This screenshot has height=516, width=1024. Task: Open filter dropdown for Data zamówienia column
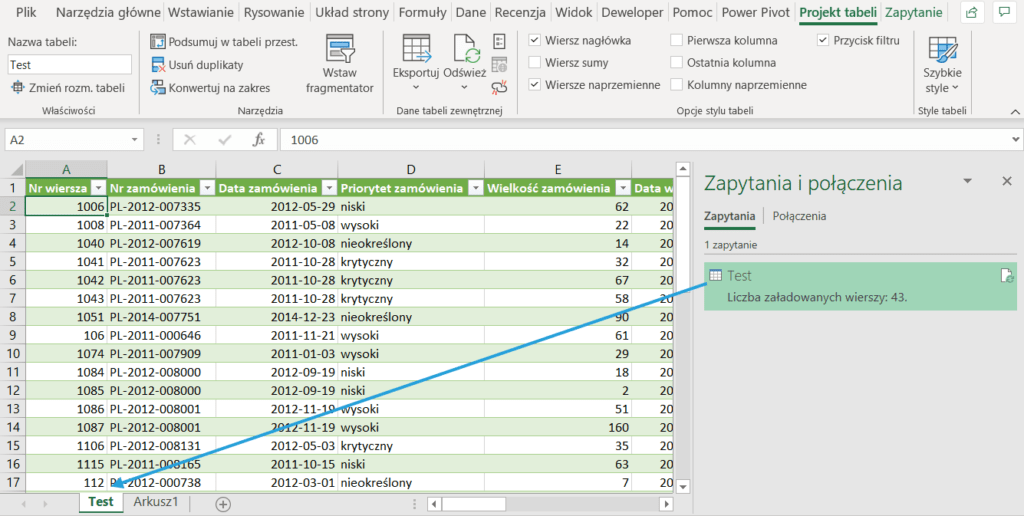coord(327,188)
